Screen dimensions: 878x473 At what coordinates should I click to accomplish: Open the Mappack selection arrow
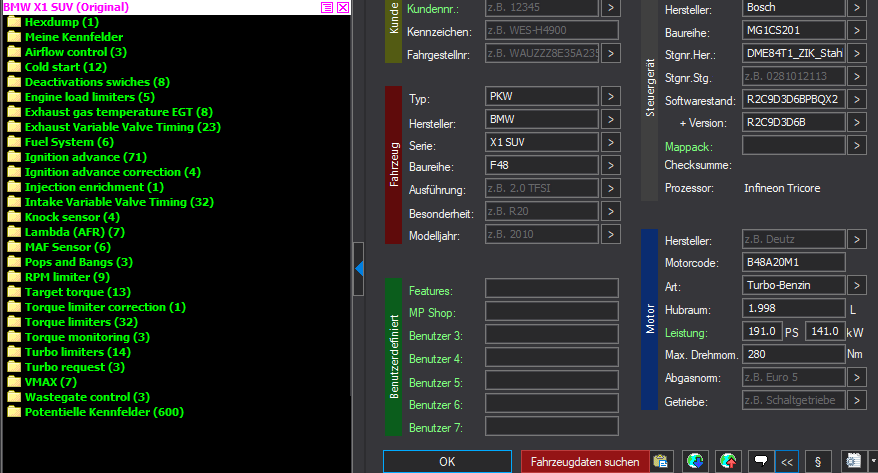click(x=857, y=146)
